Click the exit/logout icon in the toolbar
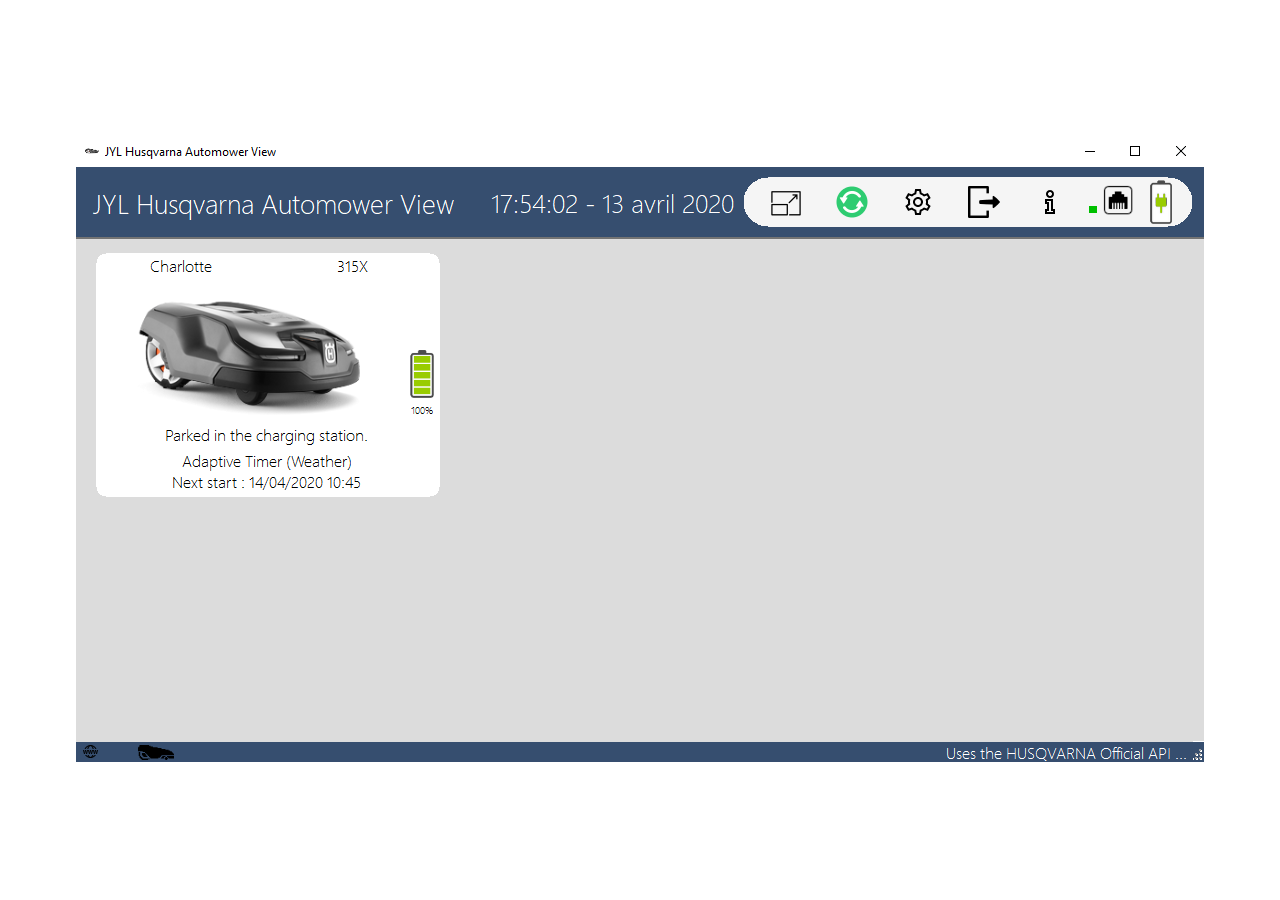 [x=983, y=202]
